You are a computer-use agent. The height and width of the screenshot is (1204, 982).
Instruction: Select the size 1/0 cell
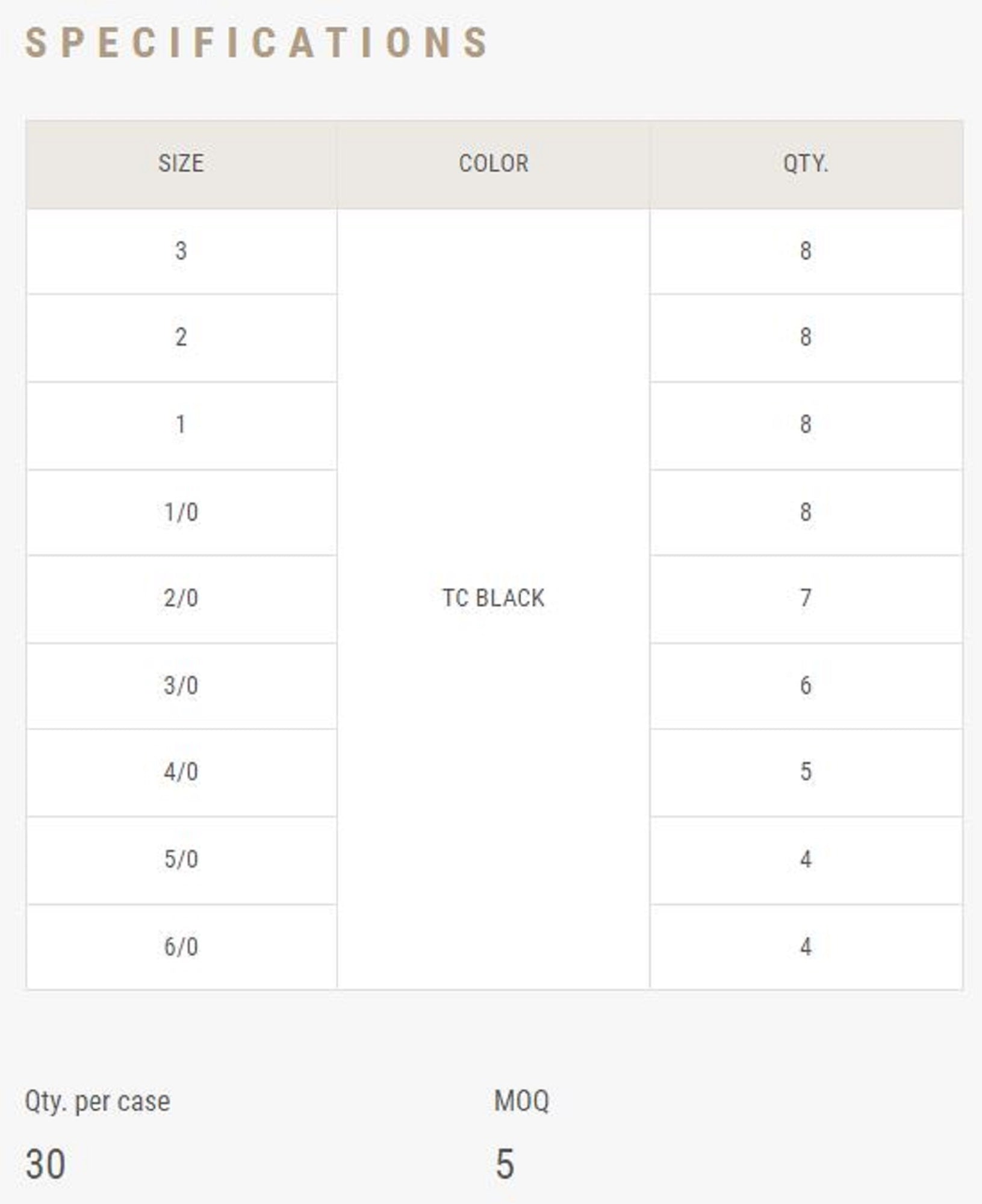tap(181, 512)
